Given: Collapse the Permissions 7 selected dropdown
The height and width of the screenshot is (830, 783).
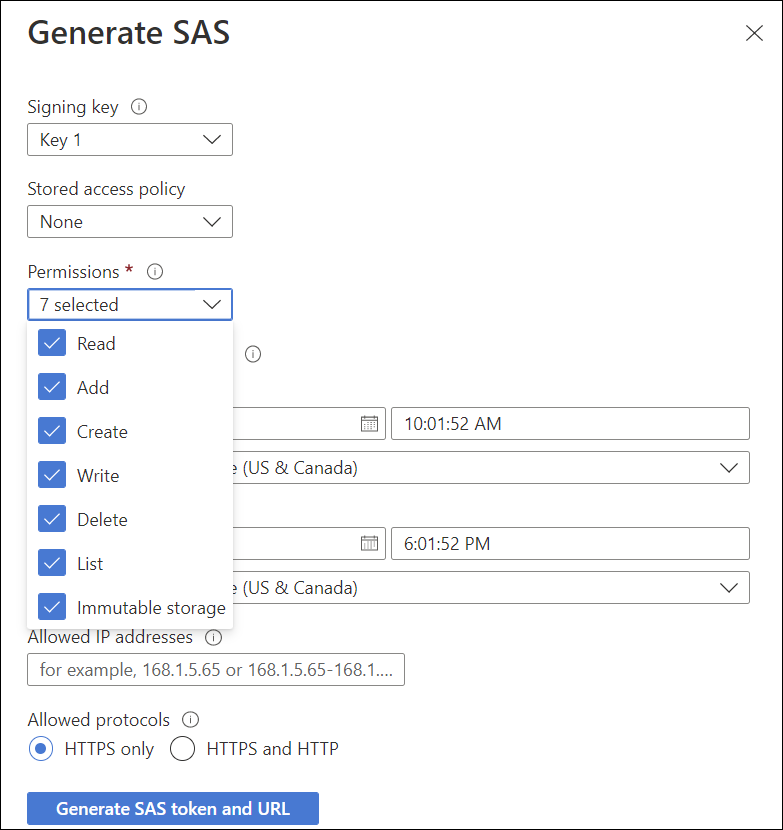Looking at the screenshot, I should pyautogui.click(x=130, y=304).
